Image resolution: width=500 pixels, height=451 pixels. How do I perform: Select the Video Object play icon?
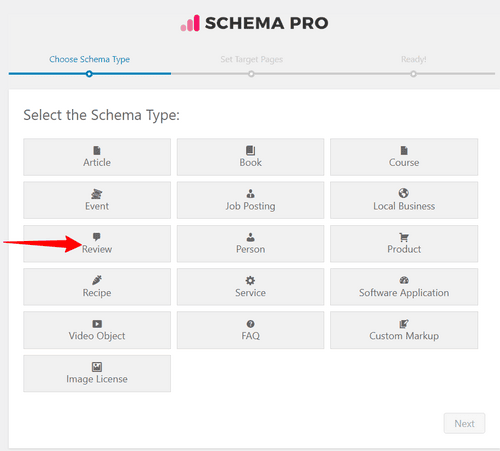tap(97, 324)
